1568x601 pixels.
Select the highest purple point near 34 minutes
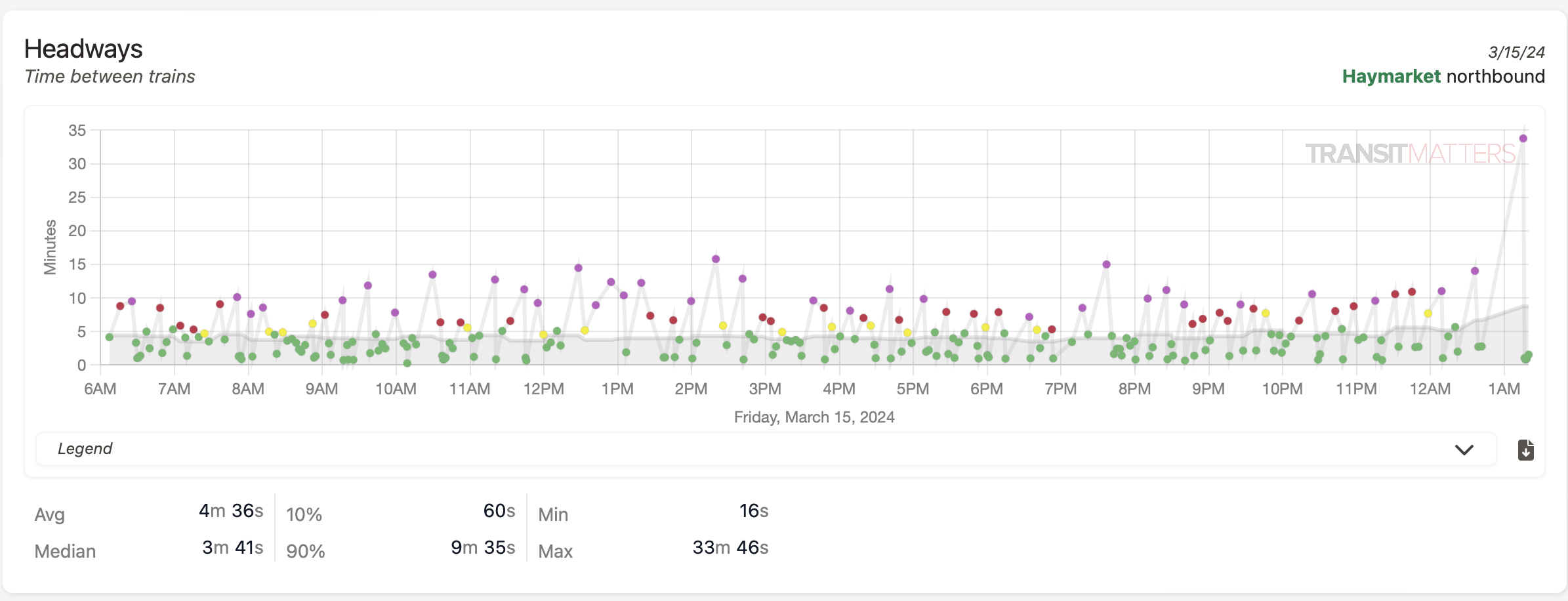tap(1523, 138)
